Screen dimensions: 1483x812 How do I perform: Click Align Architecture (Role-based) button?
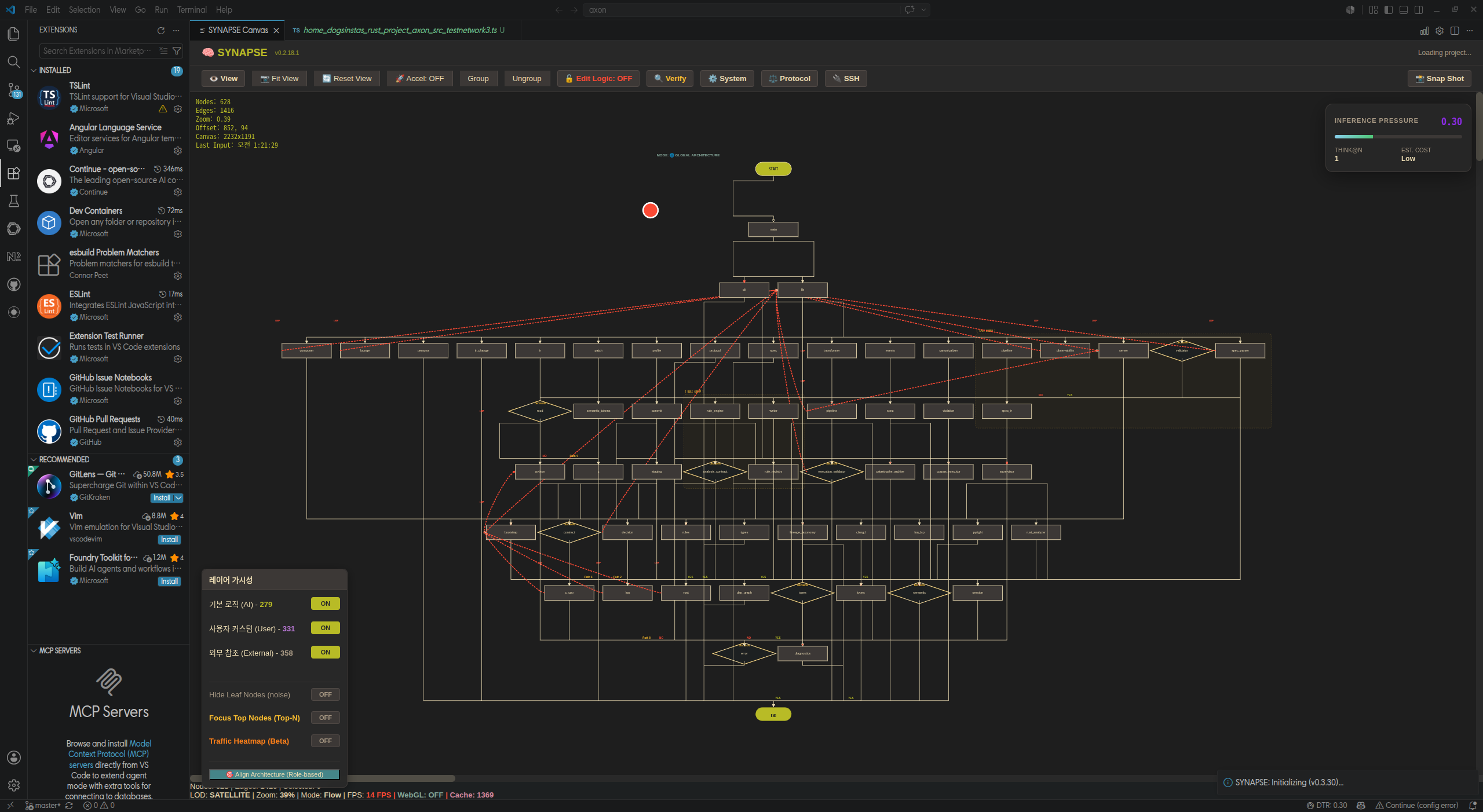tap(275, 774)
